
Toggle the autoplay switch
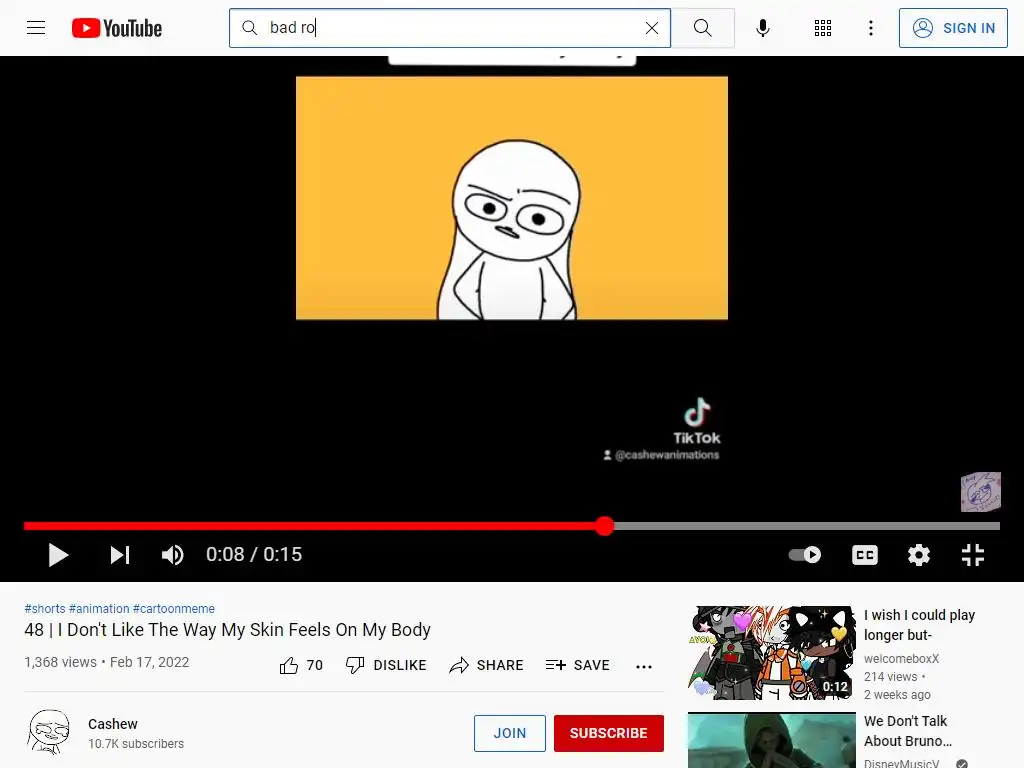coord(805,555)
